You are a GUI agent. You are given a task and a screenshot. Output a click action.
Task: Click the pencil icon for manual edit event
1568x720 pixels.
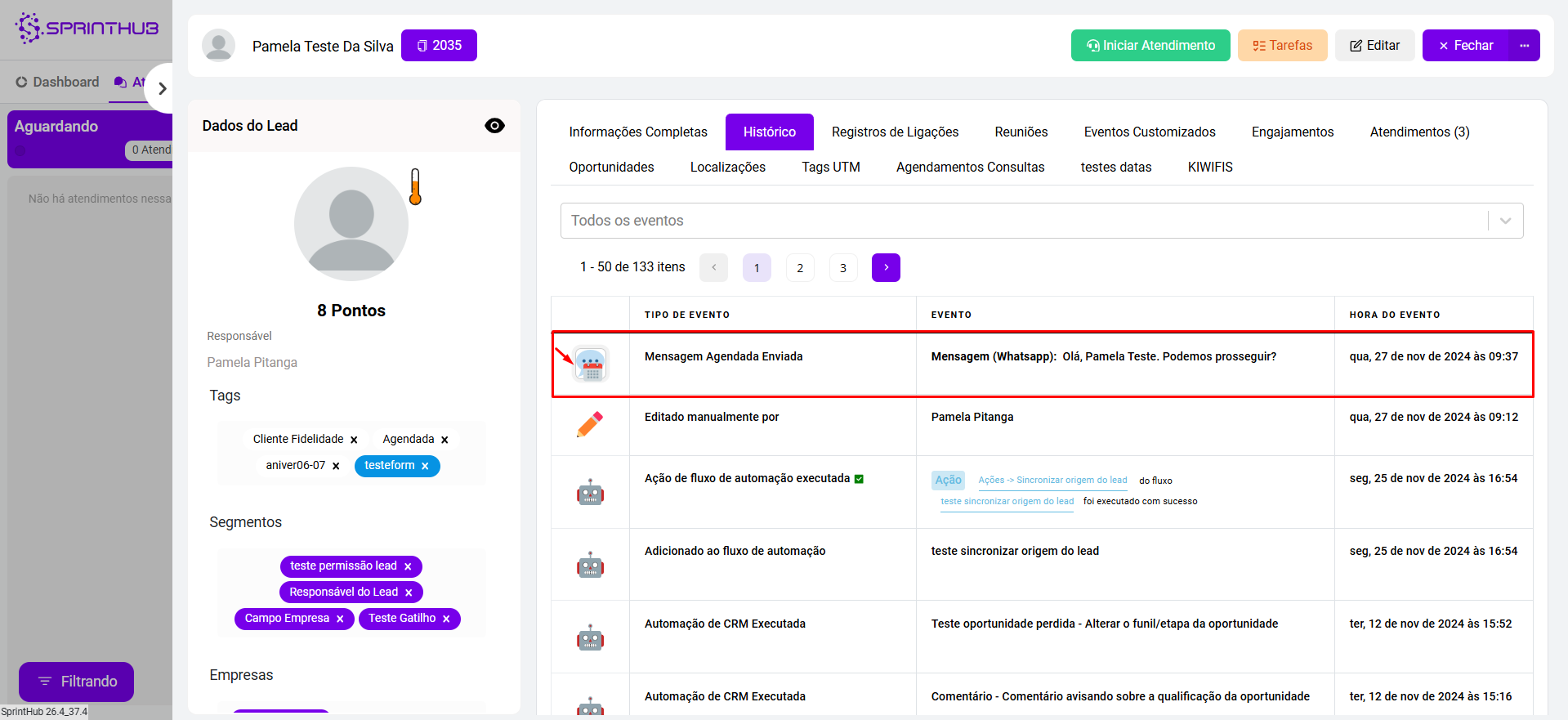pyautogui.click(x=589, y=424)
